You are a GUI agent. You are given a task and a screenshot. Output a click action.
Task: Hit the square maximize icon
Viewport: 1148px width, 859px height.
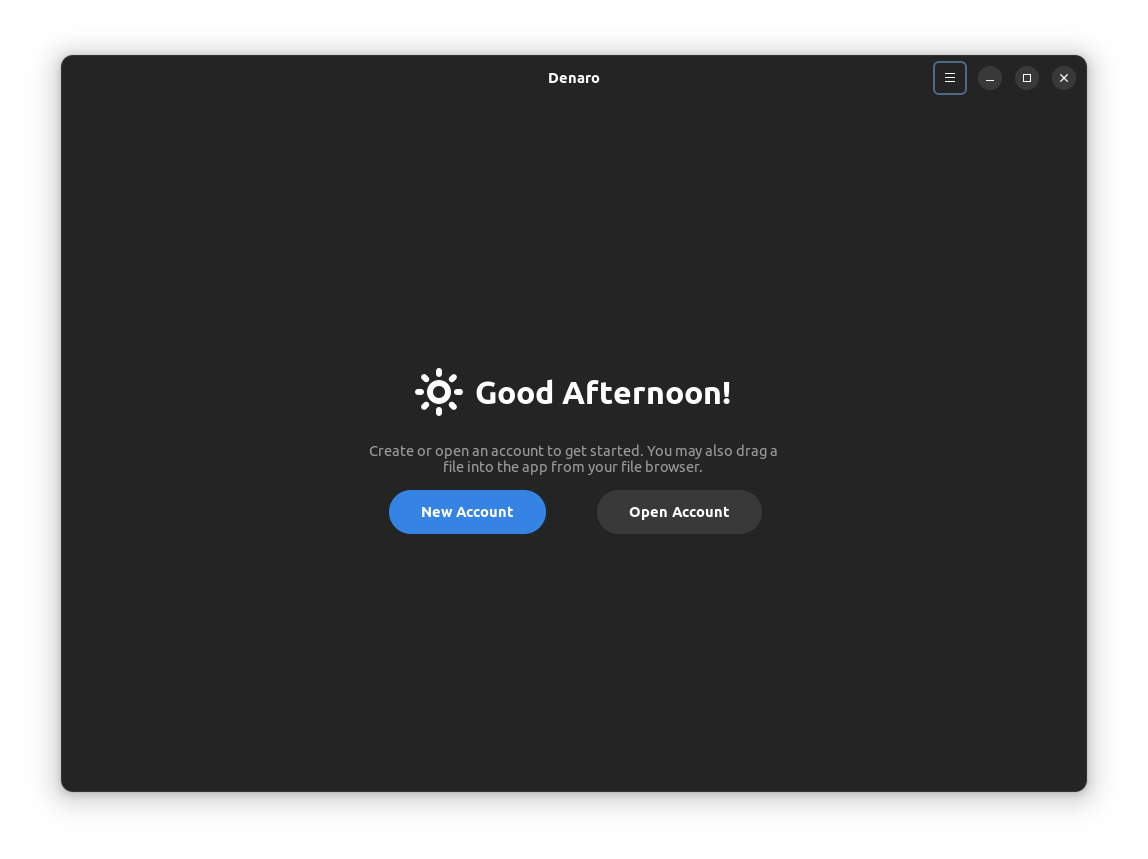coord(1026,78)
